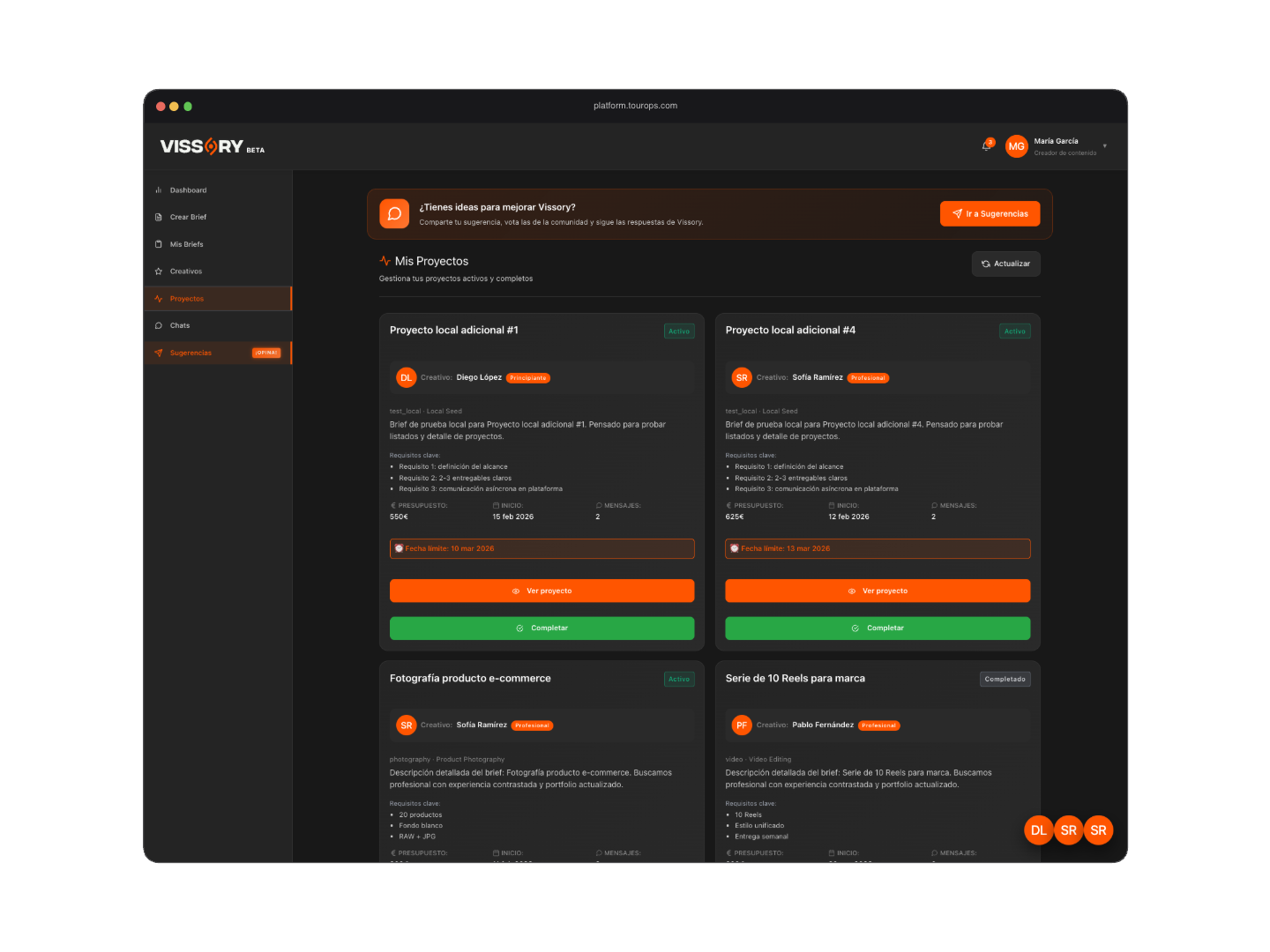1270x952 pixels.
Task: Select Chats from the sidebar
Action: tap(180, 325)
